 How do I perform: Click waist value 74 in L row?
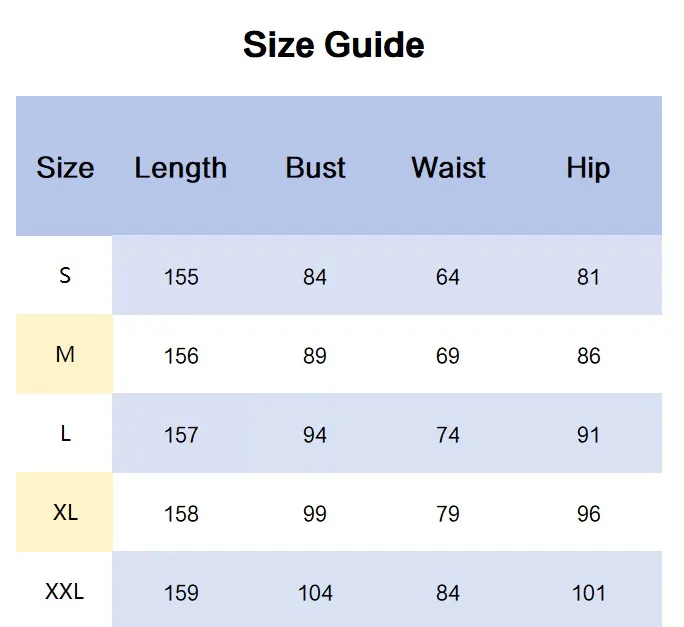tap(448, 435)
